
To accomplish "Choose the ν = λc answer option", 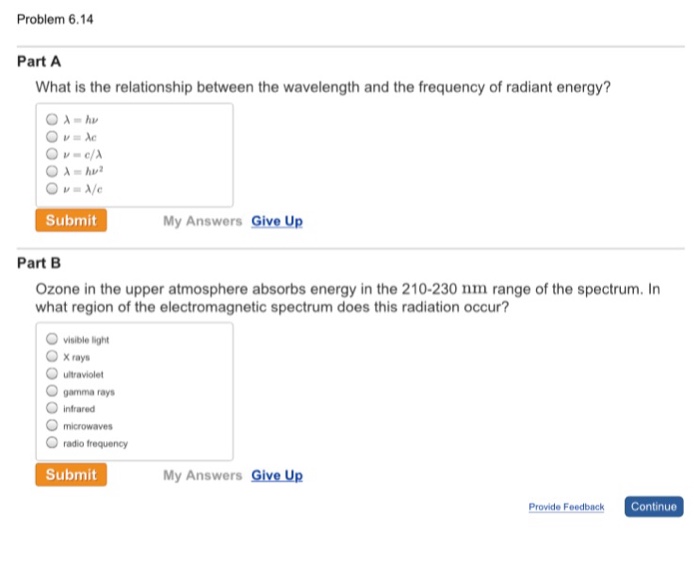I will tap(51, 138).
